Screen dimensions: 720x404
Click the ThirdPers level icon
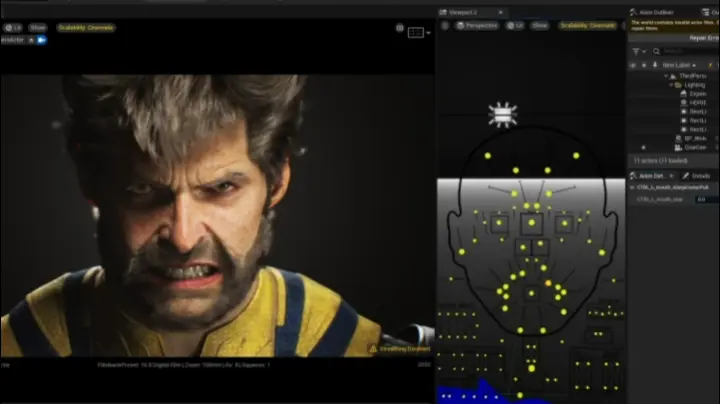coord(673,76)
